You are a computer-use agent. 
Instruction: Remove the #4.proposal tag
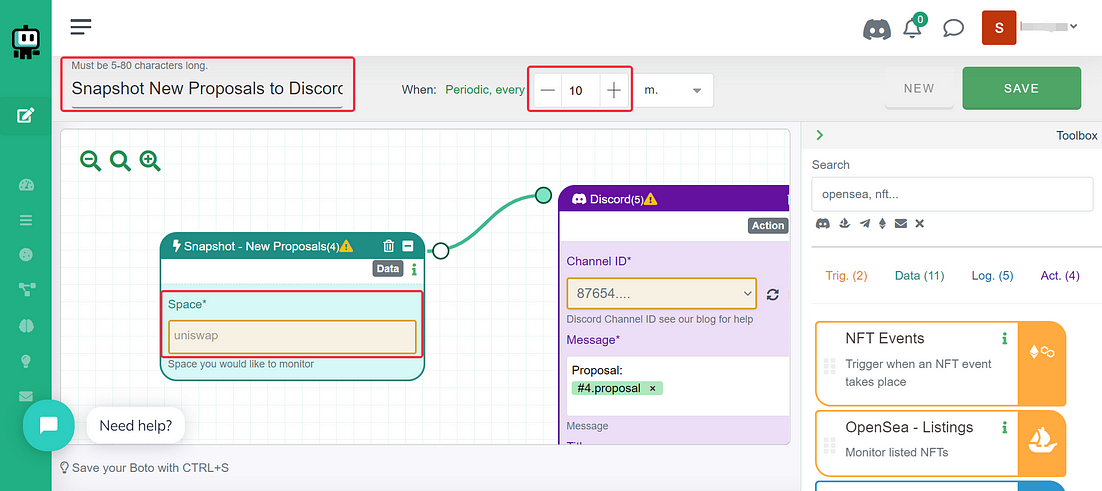point(652,388)
